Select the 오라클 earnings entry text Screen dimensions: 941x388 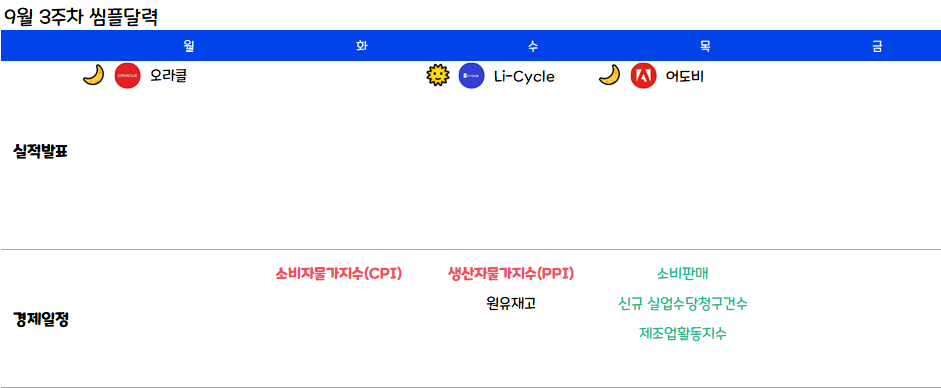(x=169, y=76)
